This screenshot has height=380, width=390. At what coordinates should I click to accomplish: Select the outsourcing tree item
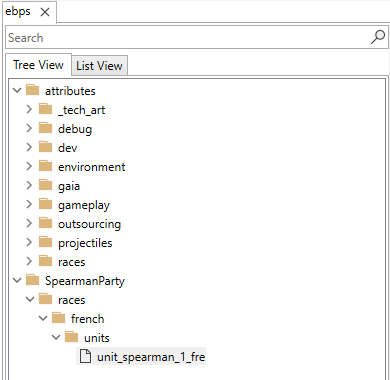pyautogui.click(x=89, y=224)
